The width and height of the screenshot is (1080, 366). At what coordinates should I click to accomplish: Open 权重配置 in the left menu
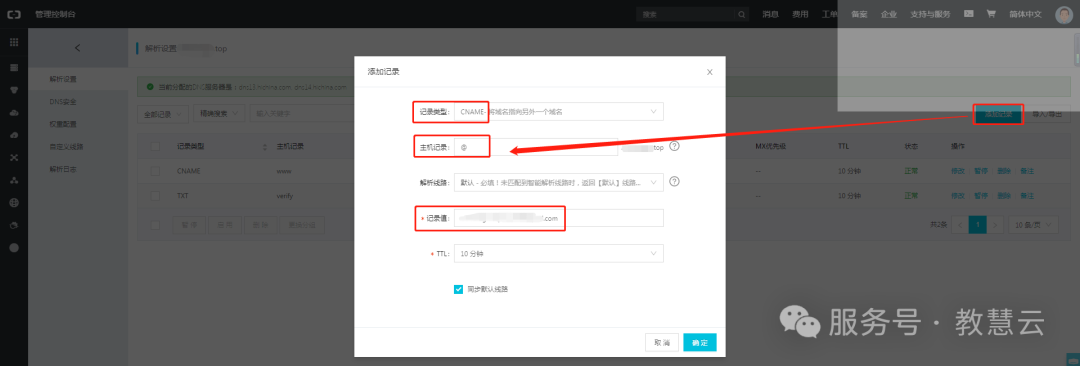[63, 124]
